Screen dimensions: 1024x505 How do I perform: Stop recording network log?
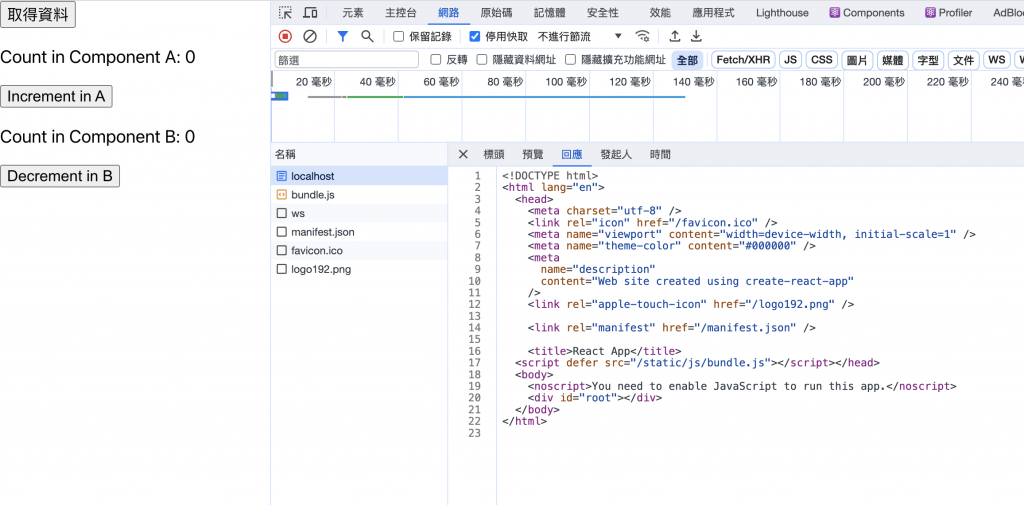coord(285,37)
